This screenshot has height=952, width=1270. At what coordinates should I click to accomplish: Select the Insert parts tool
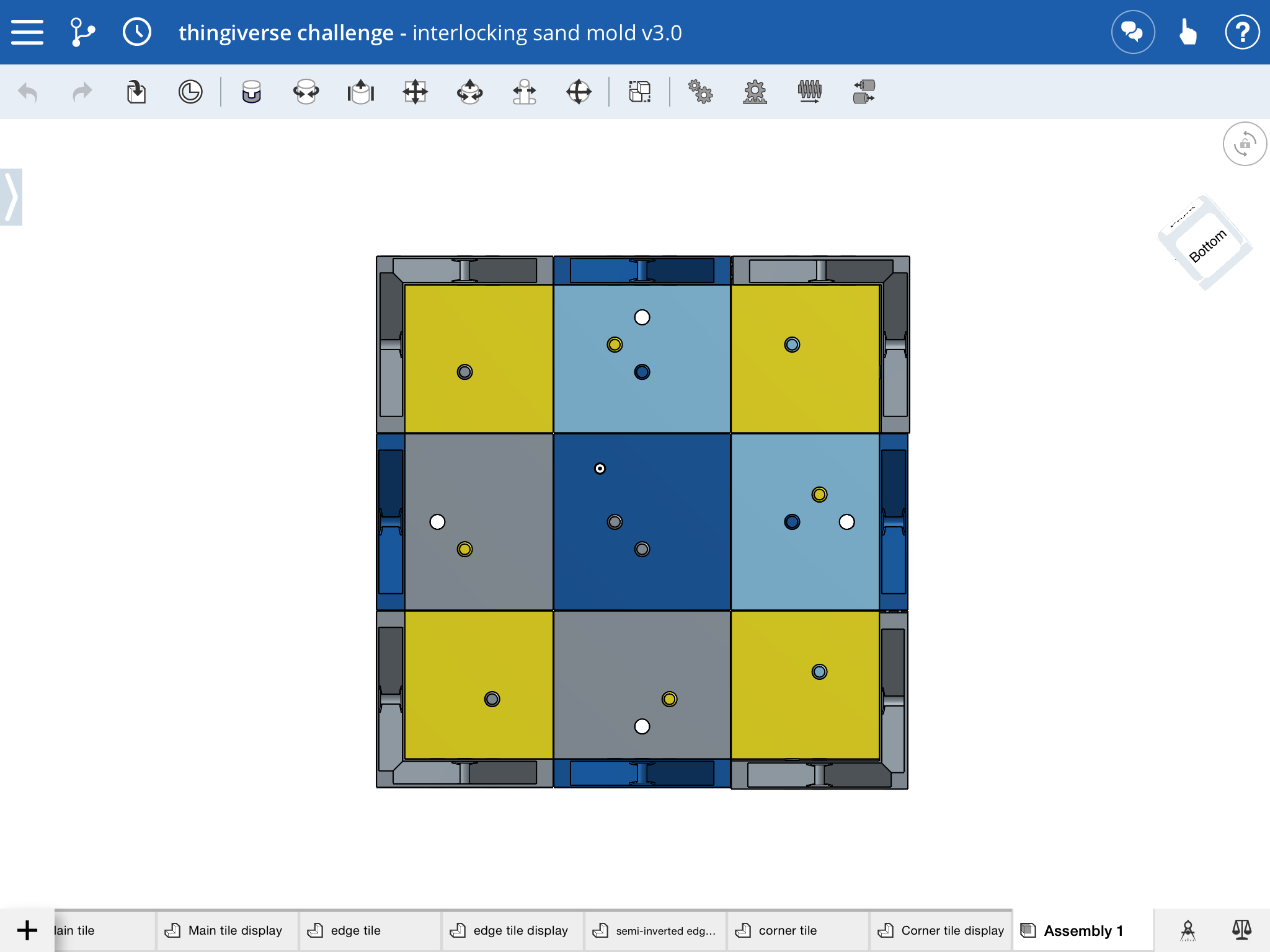136,92
